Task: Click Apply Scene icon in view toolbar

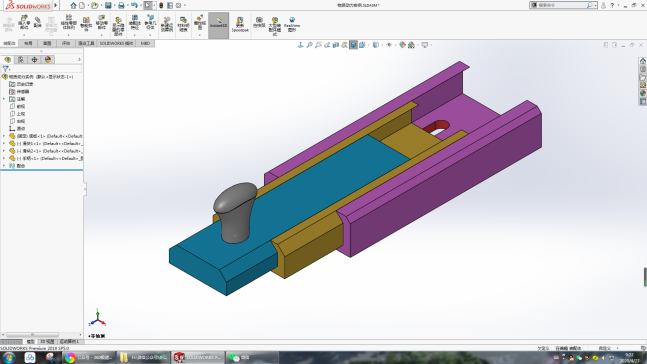Action: click(411, 45)
